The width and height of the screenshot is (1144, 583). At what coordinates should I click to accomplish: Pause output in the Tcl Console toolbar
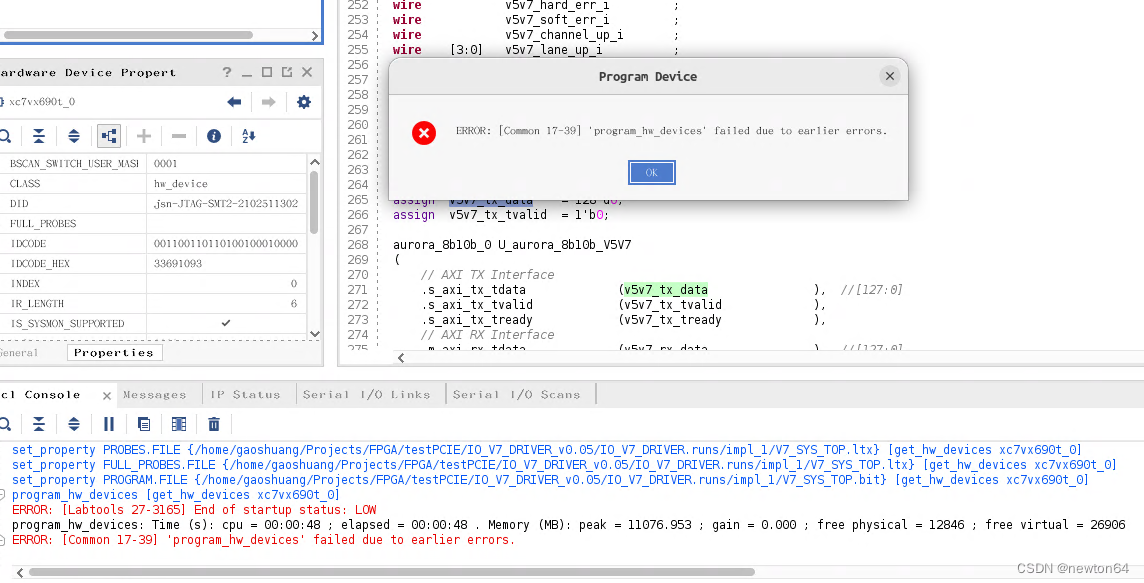tap(109, 424)
